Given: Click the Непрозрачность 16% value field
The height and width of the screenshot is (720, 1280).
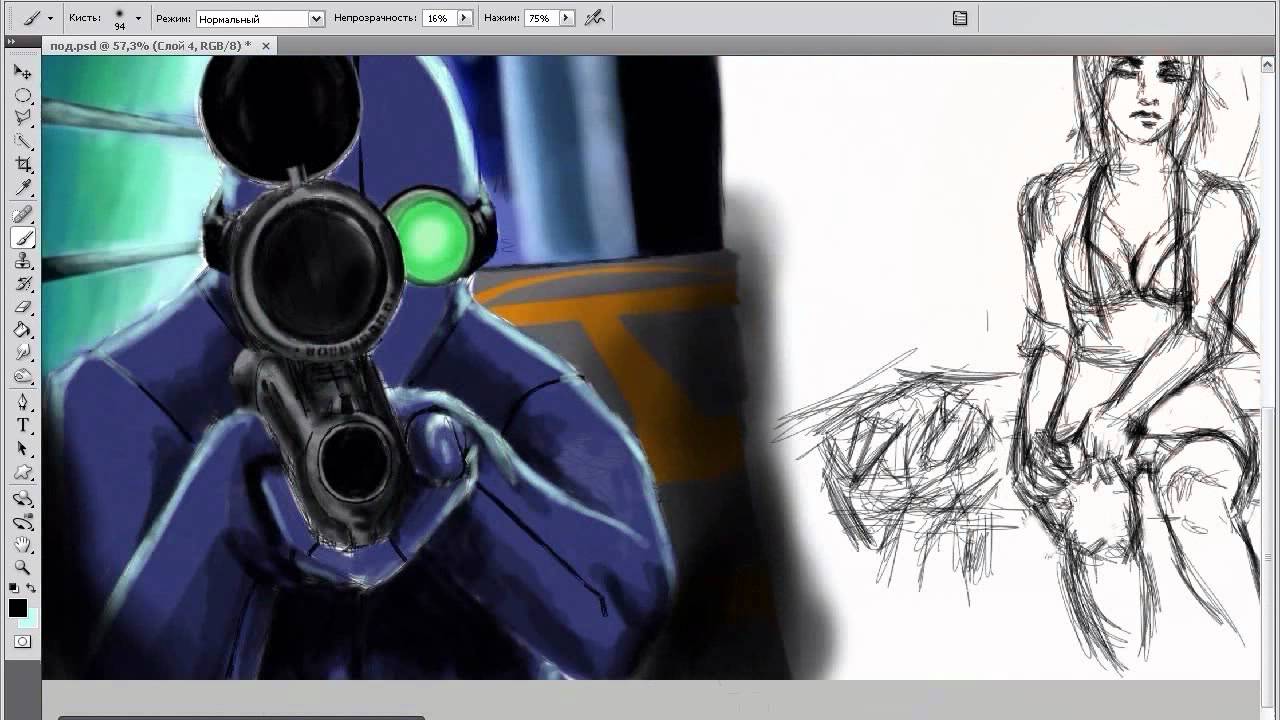Looking at the screenshot, I should point(439,18).
